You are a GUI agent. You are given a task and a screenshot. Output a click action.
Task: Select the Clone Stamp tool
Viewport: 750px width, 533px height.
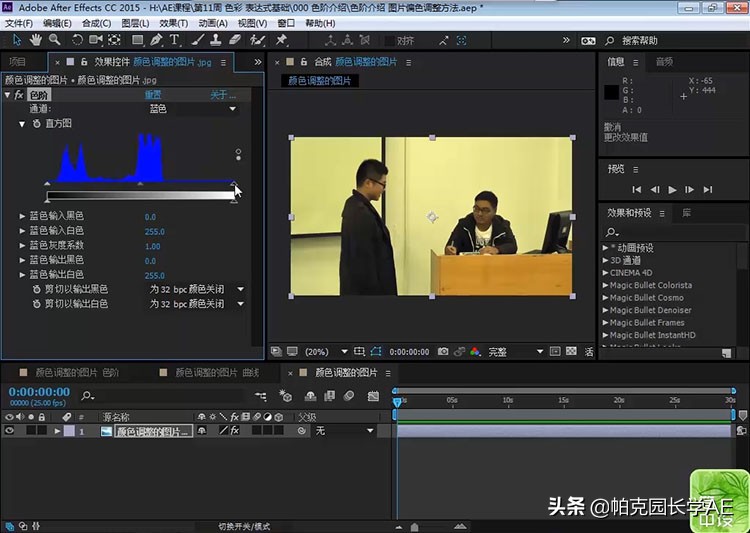point(216,40)
